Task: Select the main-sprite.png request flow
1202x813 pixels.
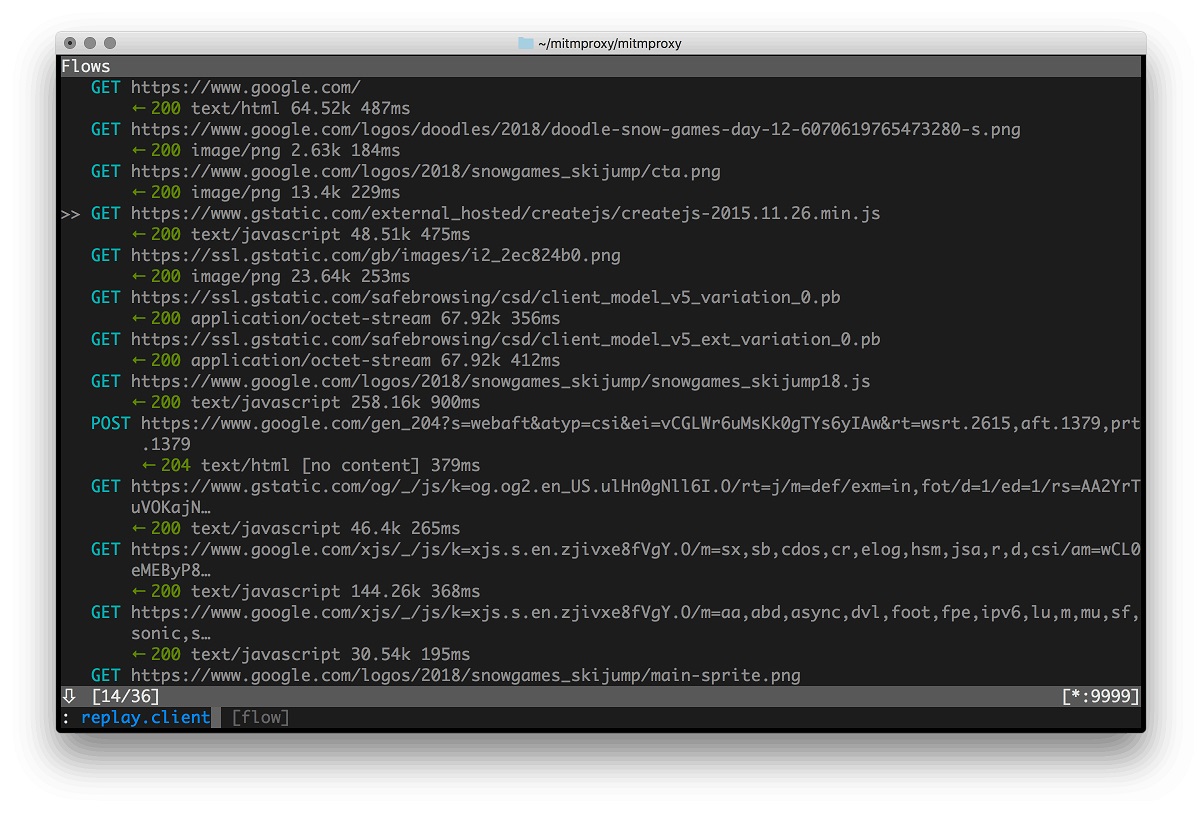Action: pyautogui.click(x=465, y=675)
